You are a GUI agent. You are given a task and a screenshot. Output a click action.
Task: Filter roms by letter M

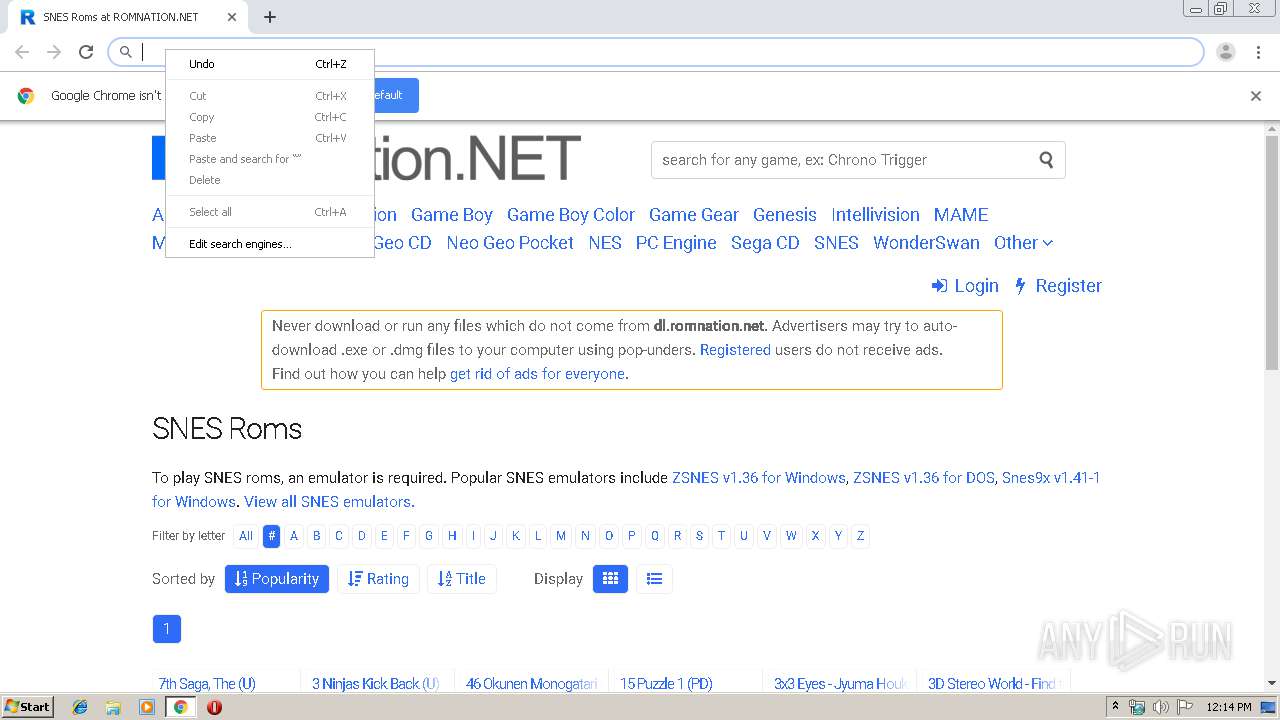pyautogui.click(x=561, y=536)
